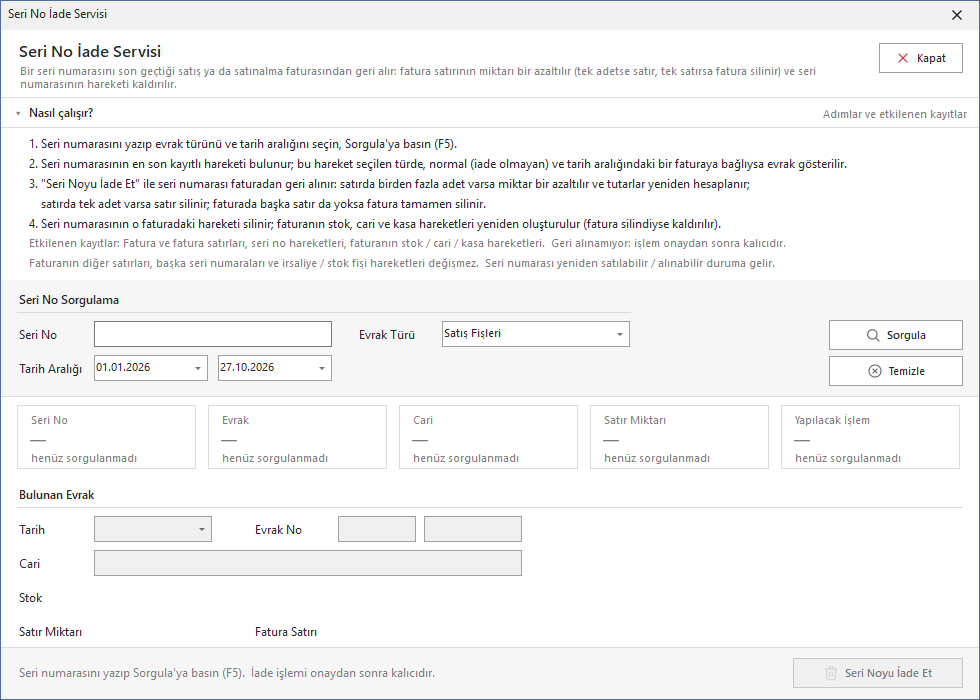
Task: Click the 'Bulunan Evrak' section heading
Action: [x=57, y=495]
